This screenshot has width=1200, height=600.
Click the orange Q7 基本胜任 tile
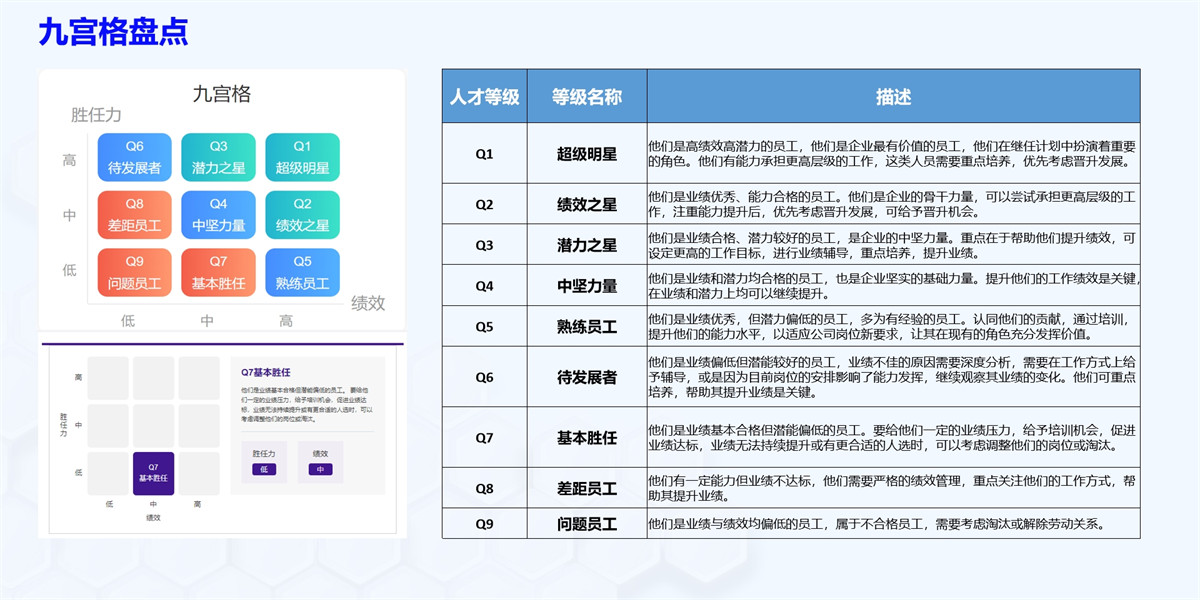[x=218, y=273]
